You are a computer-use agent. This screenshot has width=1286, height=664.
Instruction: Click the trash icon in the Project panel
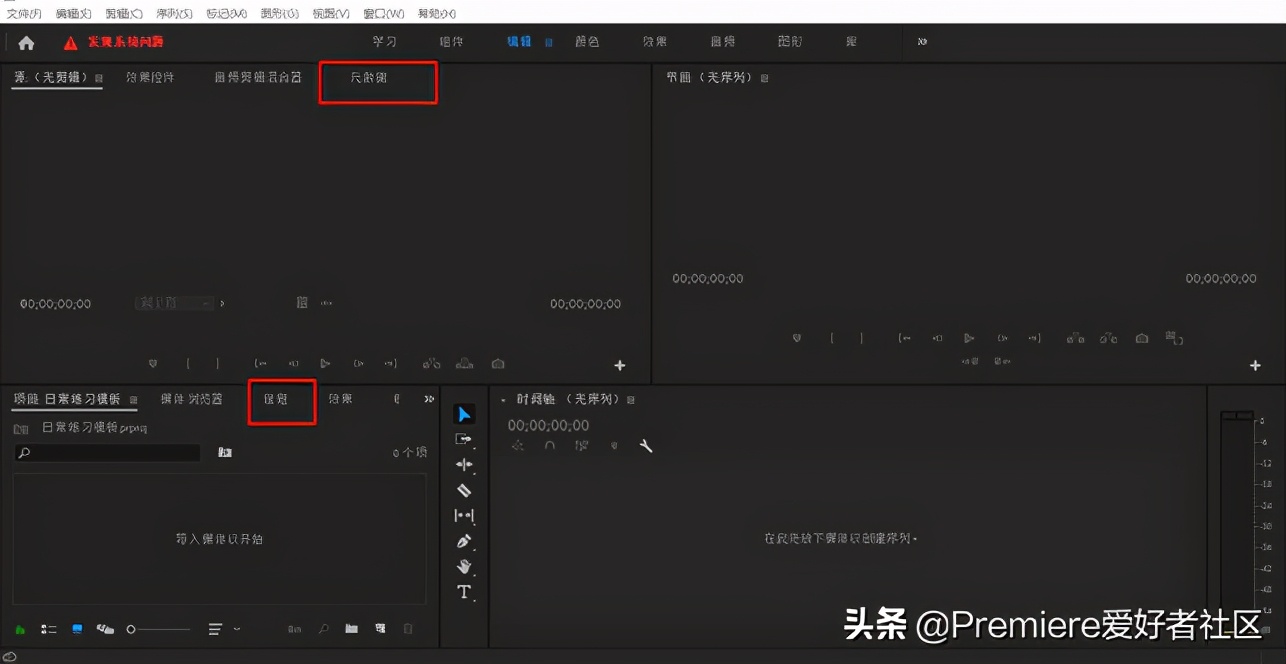(408, 629)
